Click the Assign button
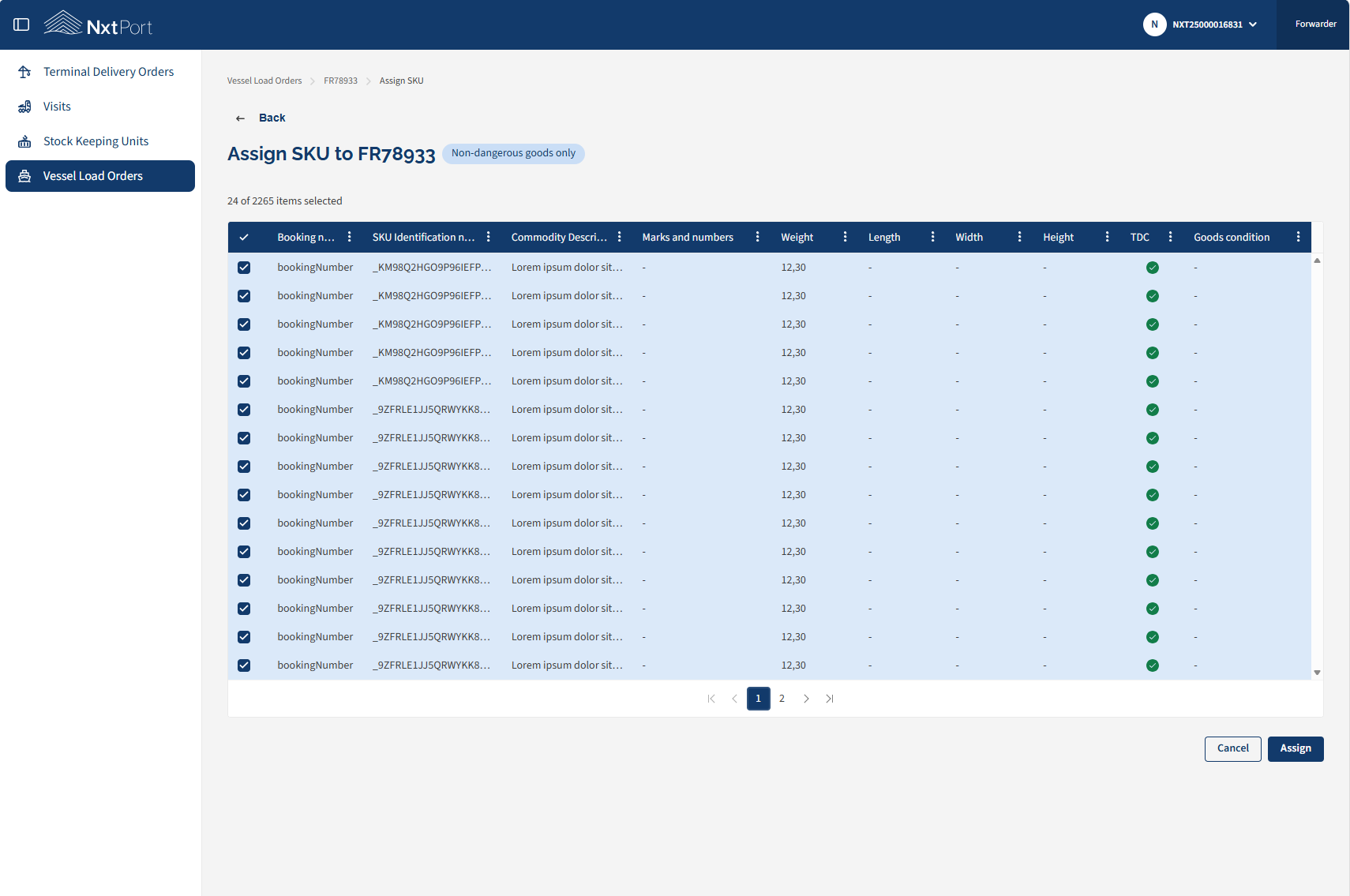Viewport: 1350px width, 896px height. [1296, 749]
